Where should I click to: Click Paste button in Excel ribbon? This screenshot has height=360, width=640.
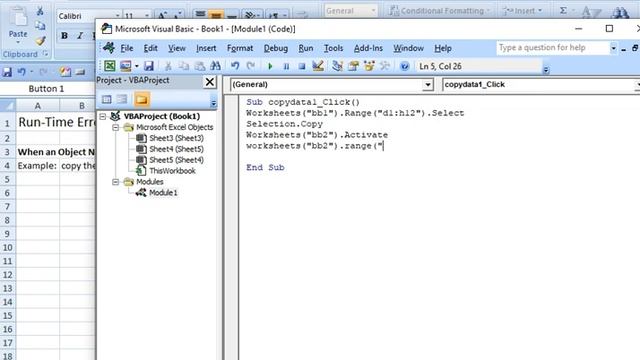[x=18, y=24]
